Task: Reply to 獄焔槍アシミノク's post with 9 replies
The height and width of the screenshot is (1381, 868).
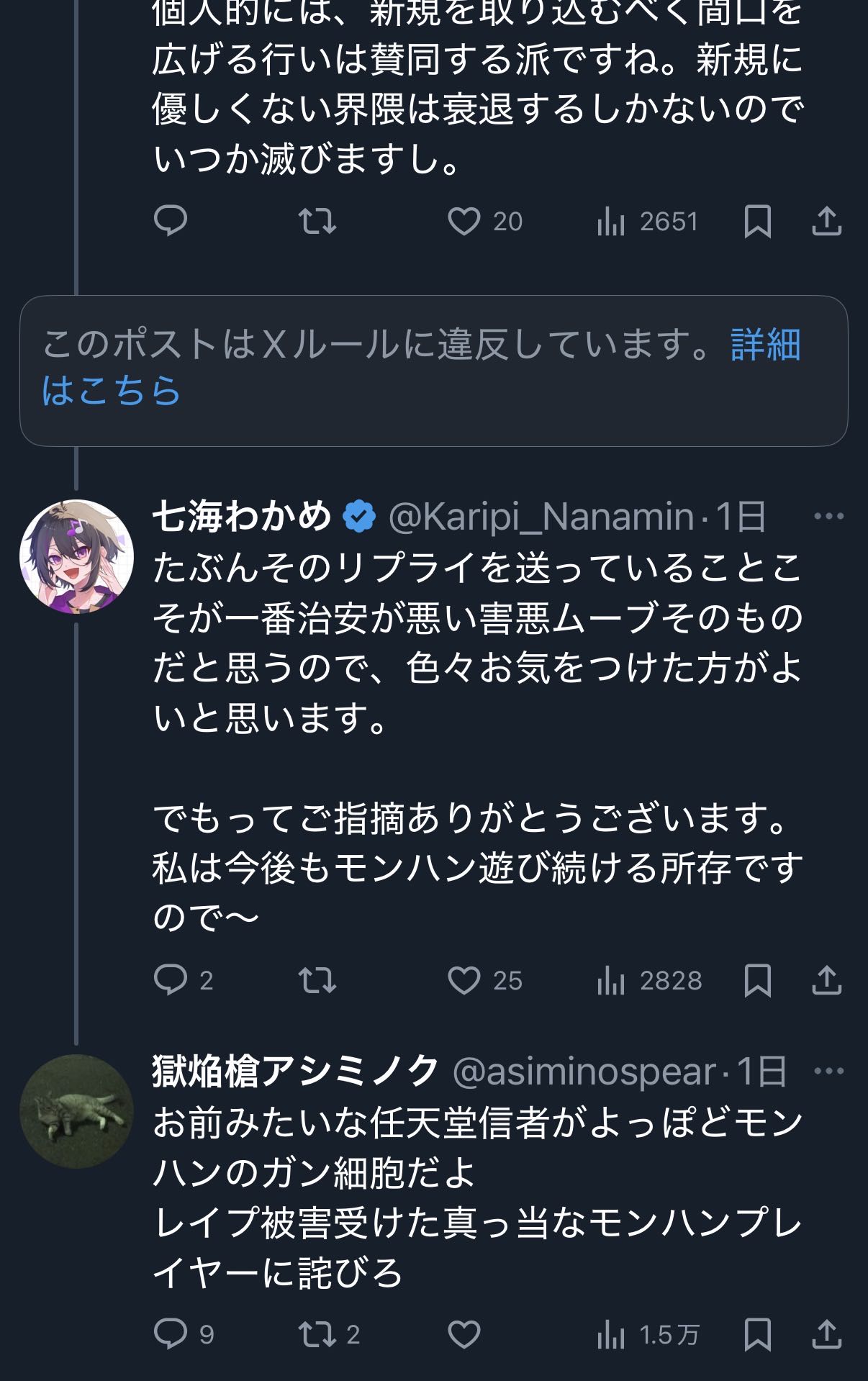Action: 171,1335
